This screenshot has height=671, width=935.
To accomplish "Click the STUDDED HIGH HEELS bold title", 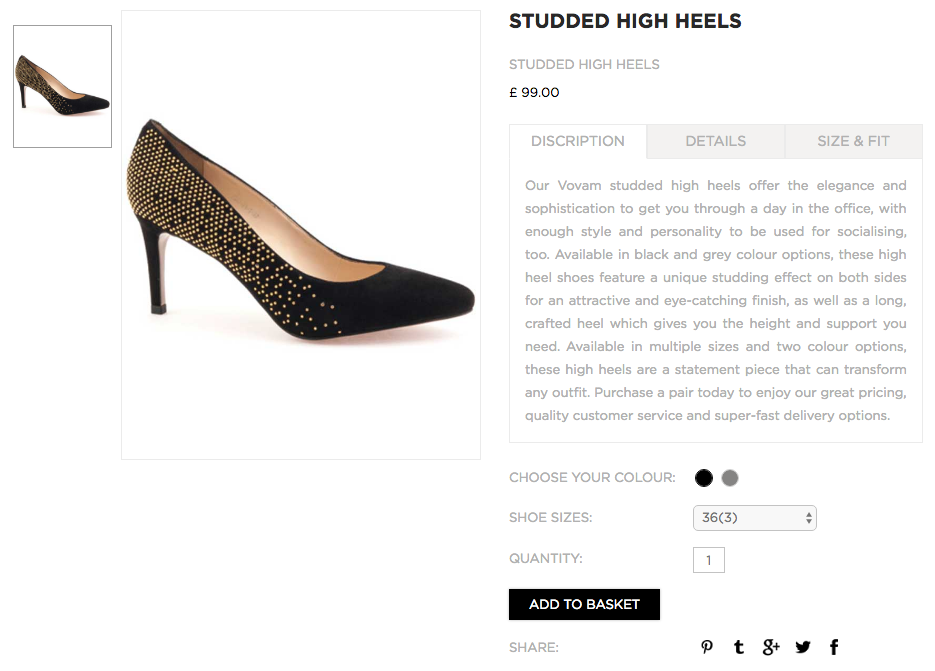I will pos(625,21).
